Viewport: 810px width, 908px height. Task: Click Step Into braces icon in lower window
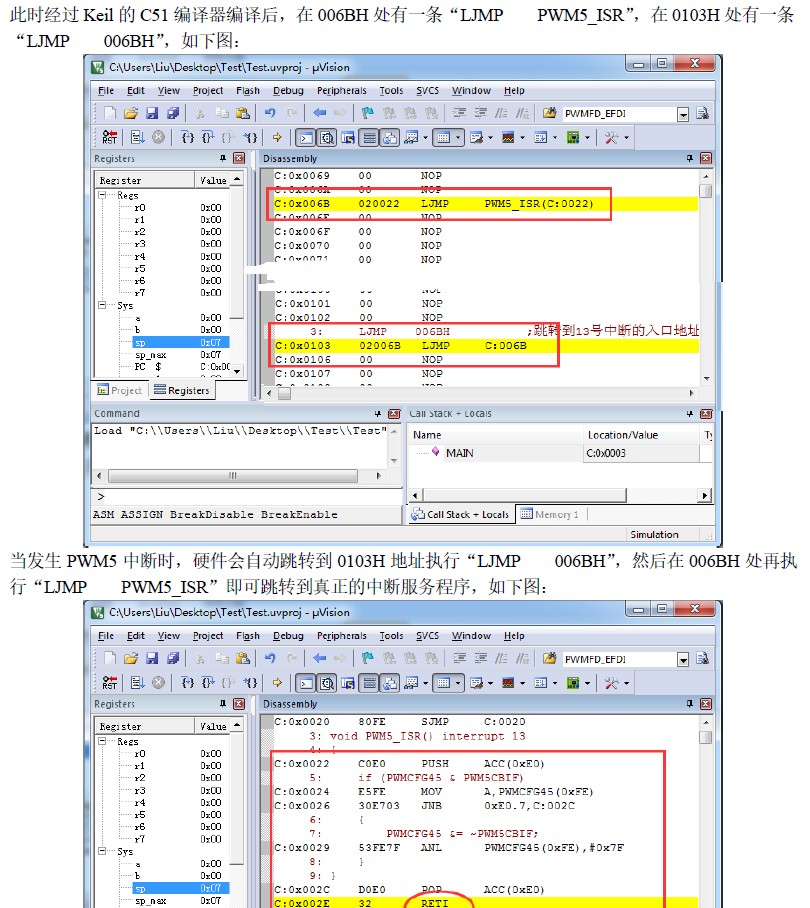(187, 683)
